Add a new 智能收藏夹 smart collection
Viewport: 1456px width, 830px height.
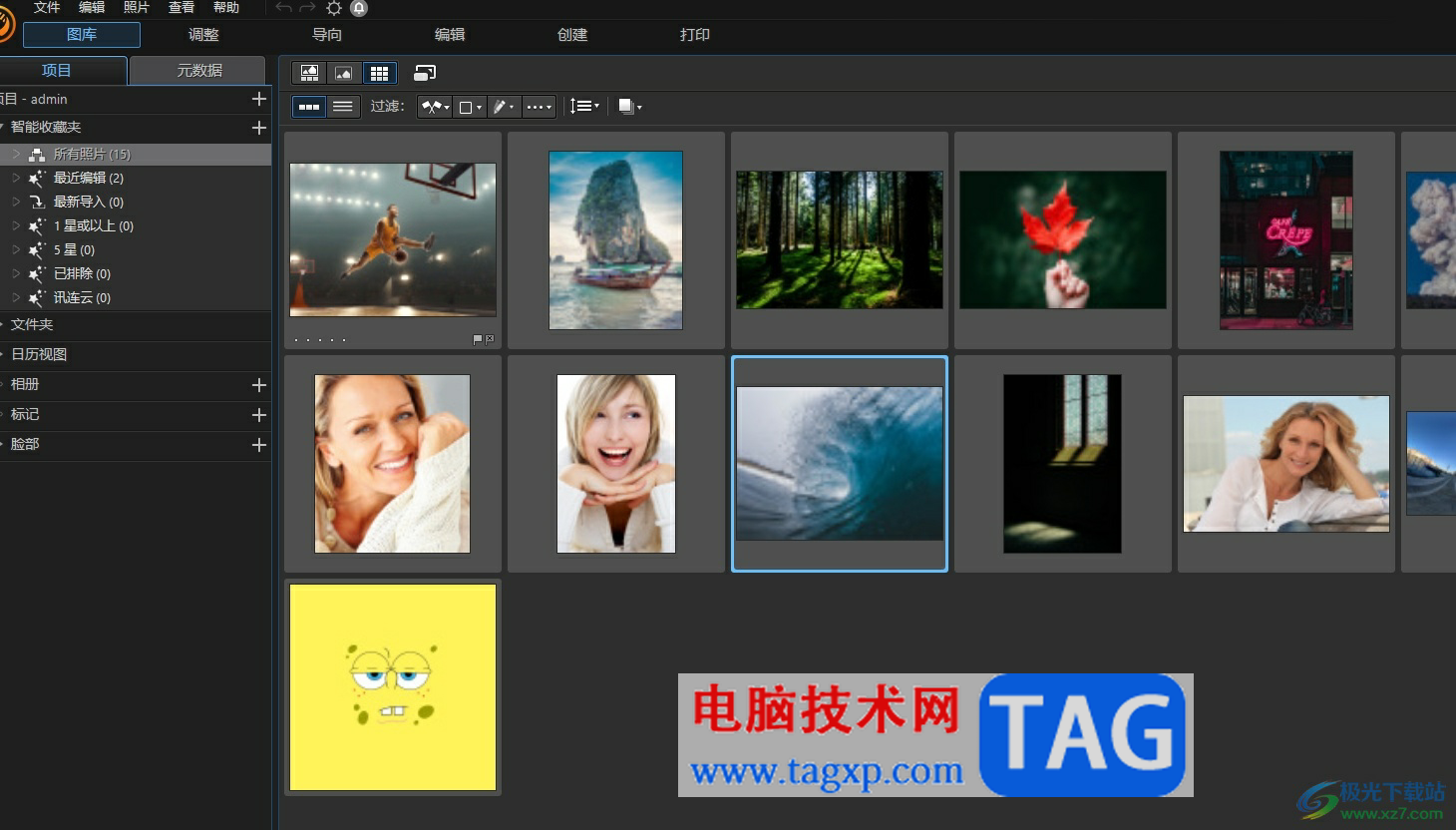coord(259,128)
